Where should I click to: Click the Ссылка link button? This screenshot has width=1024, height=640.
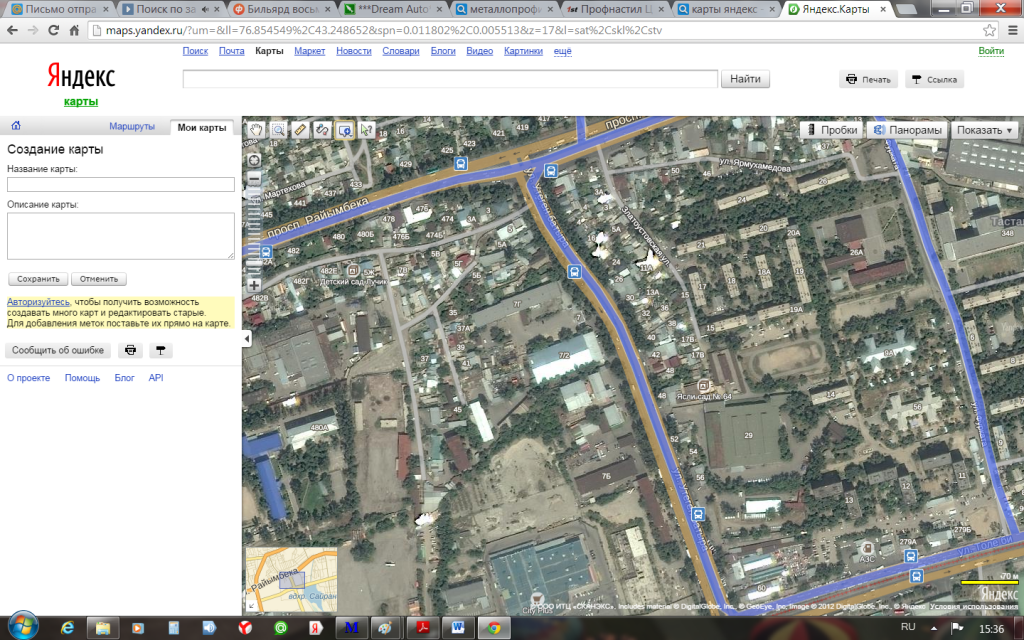(935, 80)
